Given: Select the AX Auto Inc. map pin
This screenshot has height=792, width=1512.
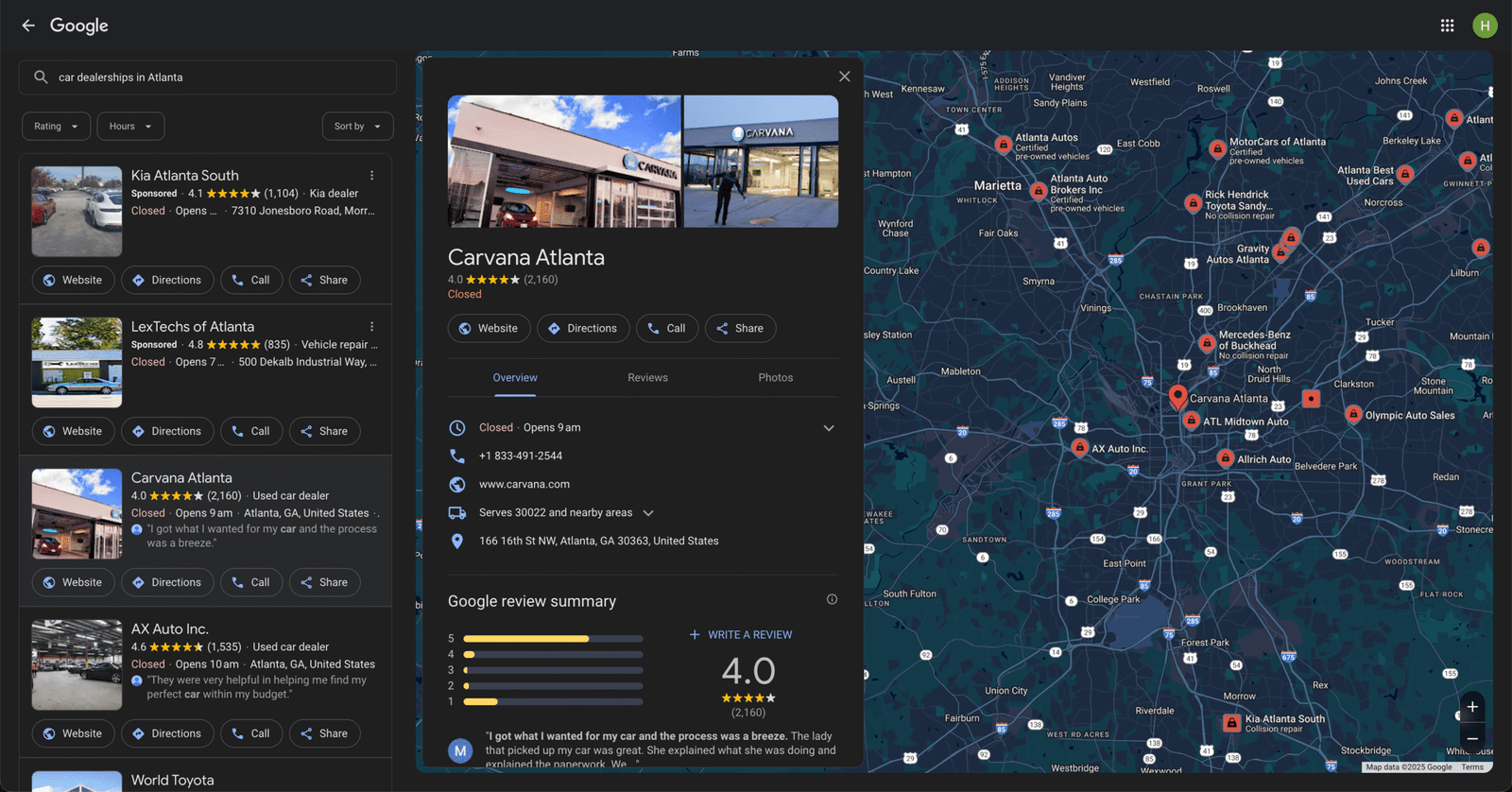Looking at the screenshot, I should 1080,448.
